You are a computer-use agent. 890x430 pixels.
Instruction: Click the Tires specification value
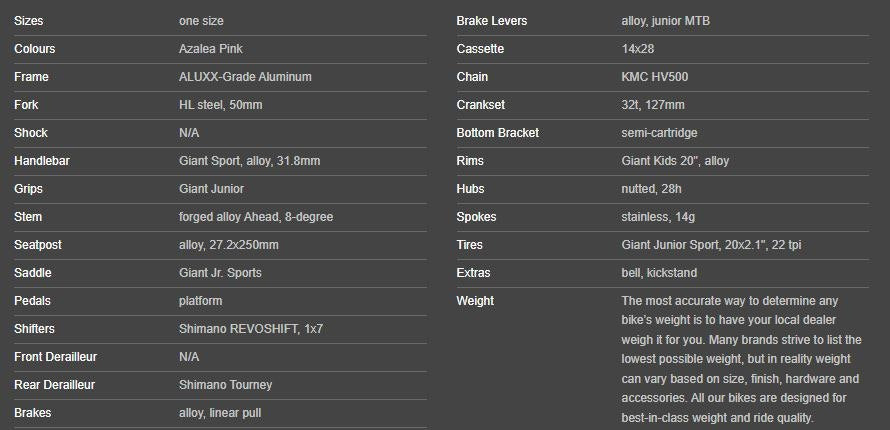tap(711, 245)
